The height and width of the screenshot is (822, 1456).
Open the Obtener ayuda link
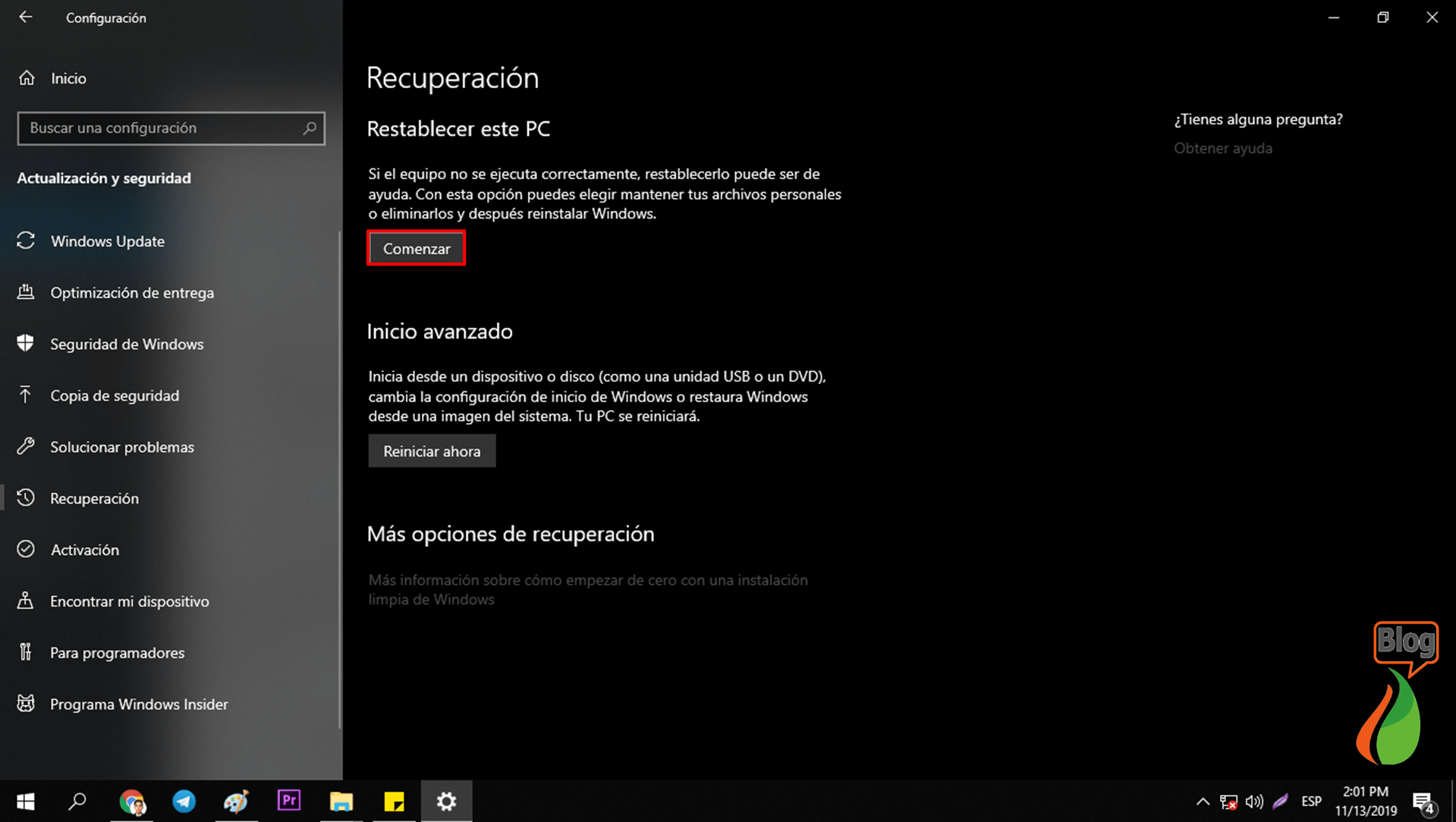coord(1222,148)
